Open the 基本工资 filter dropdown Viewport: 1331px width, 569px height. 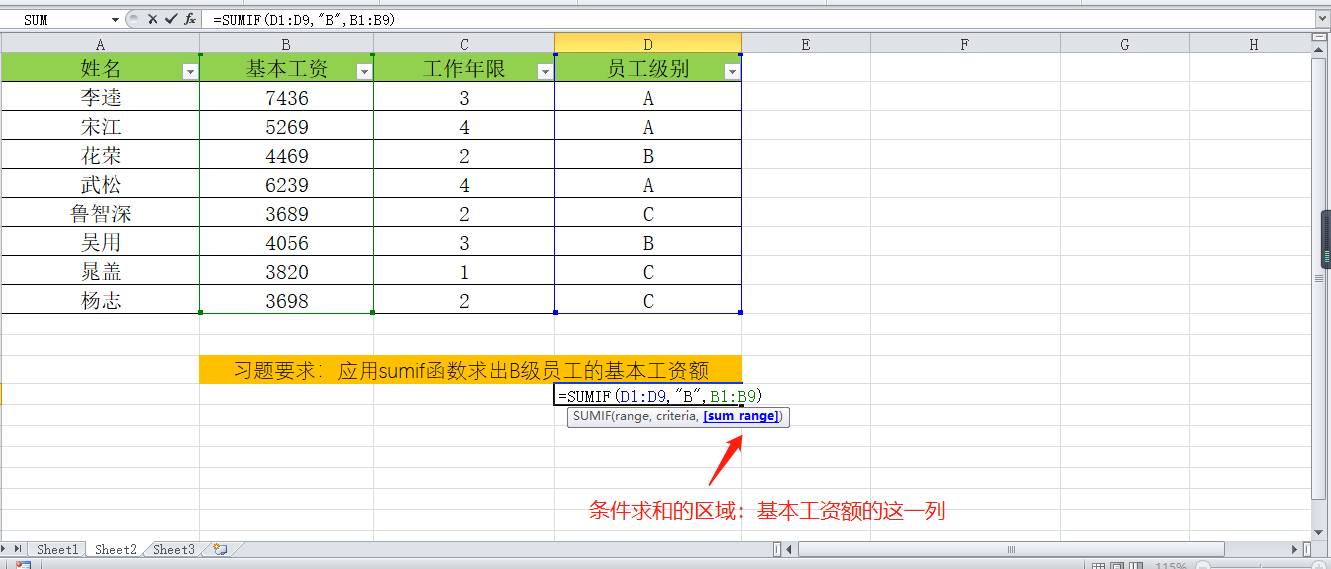[x=364, y=71]
